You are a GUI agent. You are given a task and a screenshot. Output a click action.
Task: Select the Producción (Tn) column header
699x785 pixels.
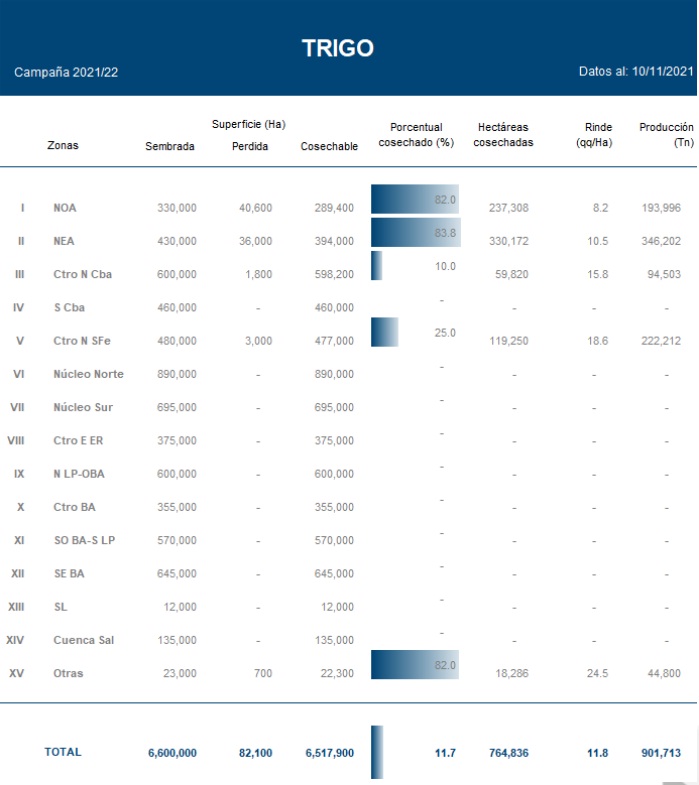point(666,135)
